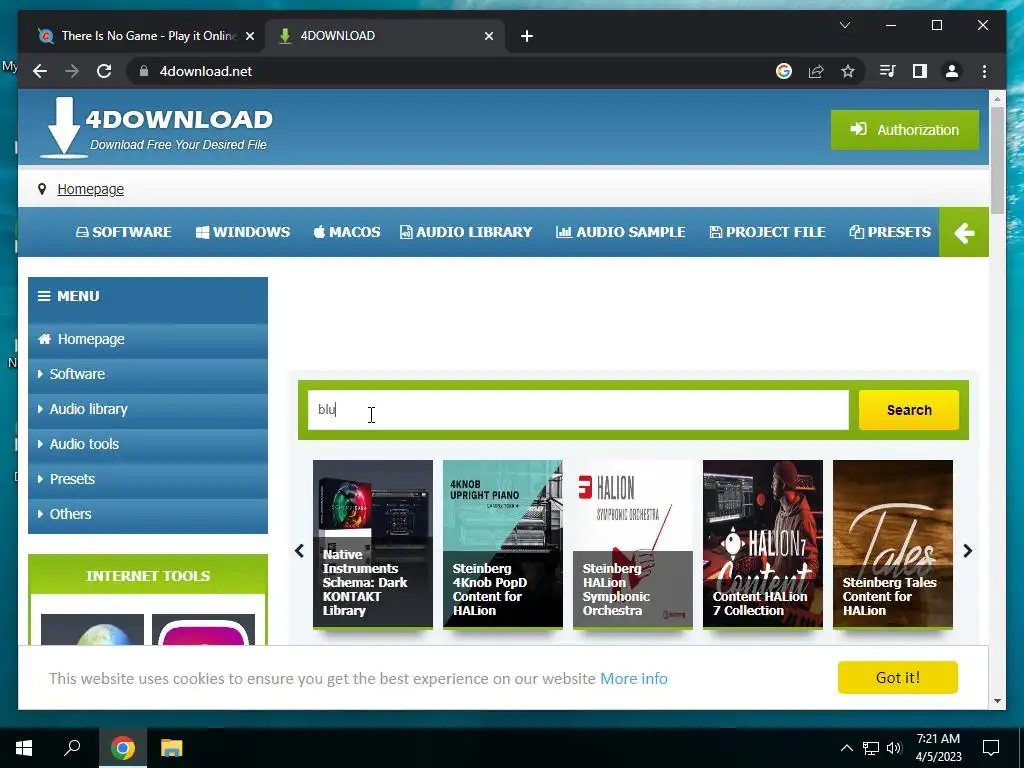Click the MENU hamburger header
The image size is (1024, 768).
click(148, 296)
